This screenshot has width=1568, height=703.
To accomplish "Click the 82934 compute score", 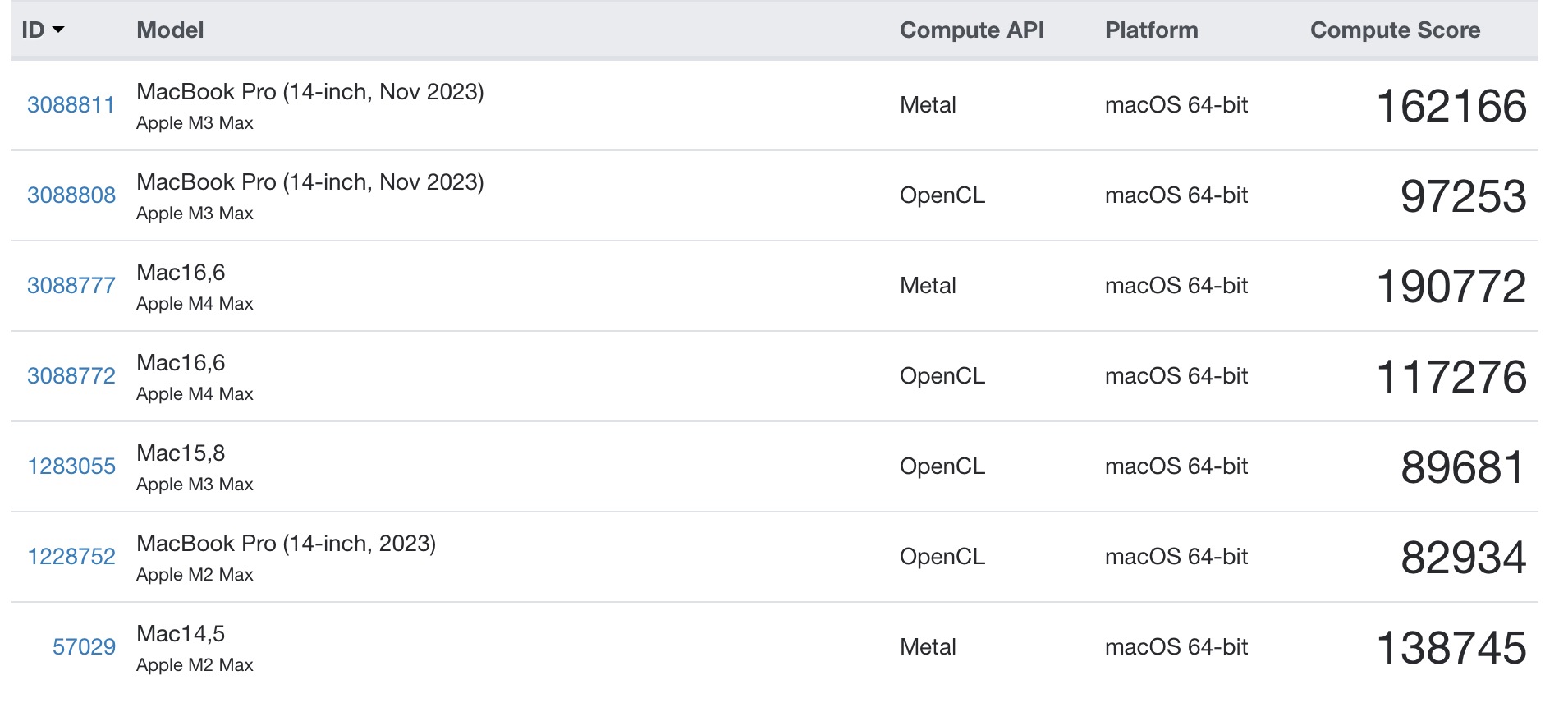I will click(x=1463, y=558).
